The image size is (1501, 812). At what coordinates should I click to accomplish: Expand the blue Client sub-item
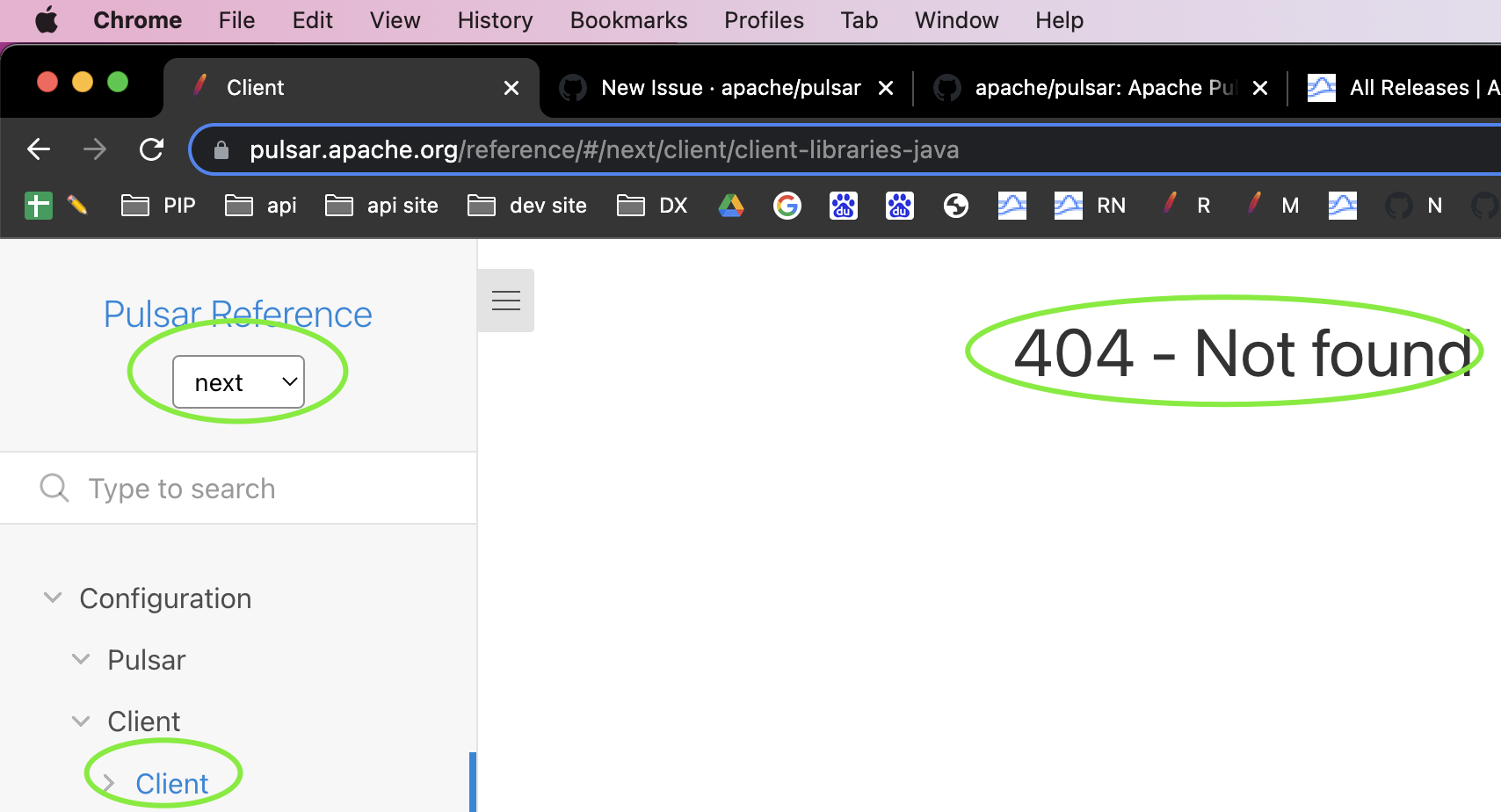109,783
